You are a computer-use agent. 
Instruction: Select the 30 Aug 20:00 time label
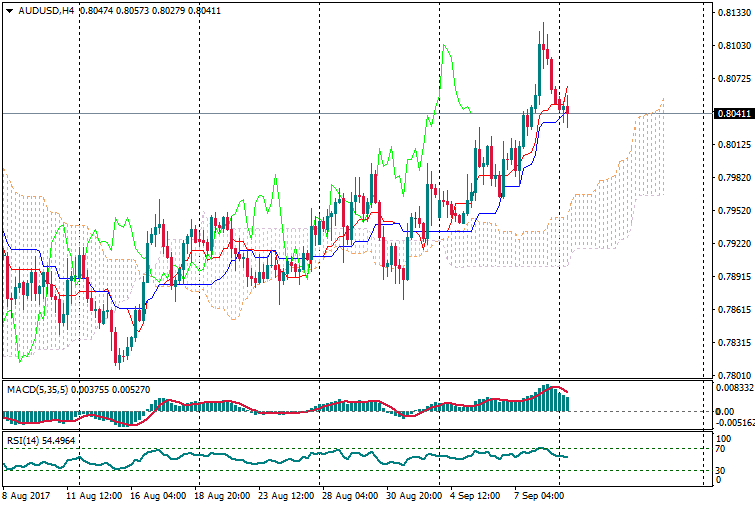412,494
